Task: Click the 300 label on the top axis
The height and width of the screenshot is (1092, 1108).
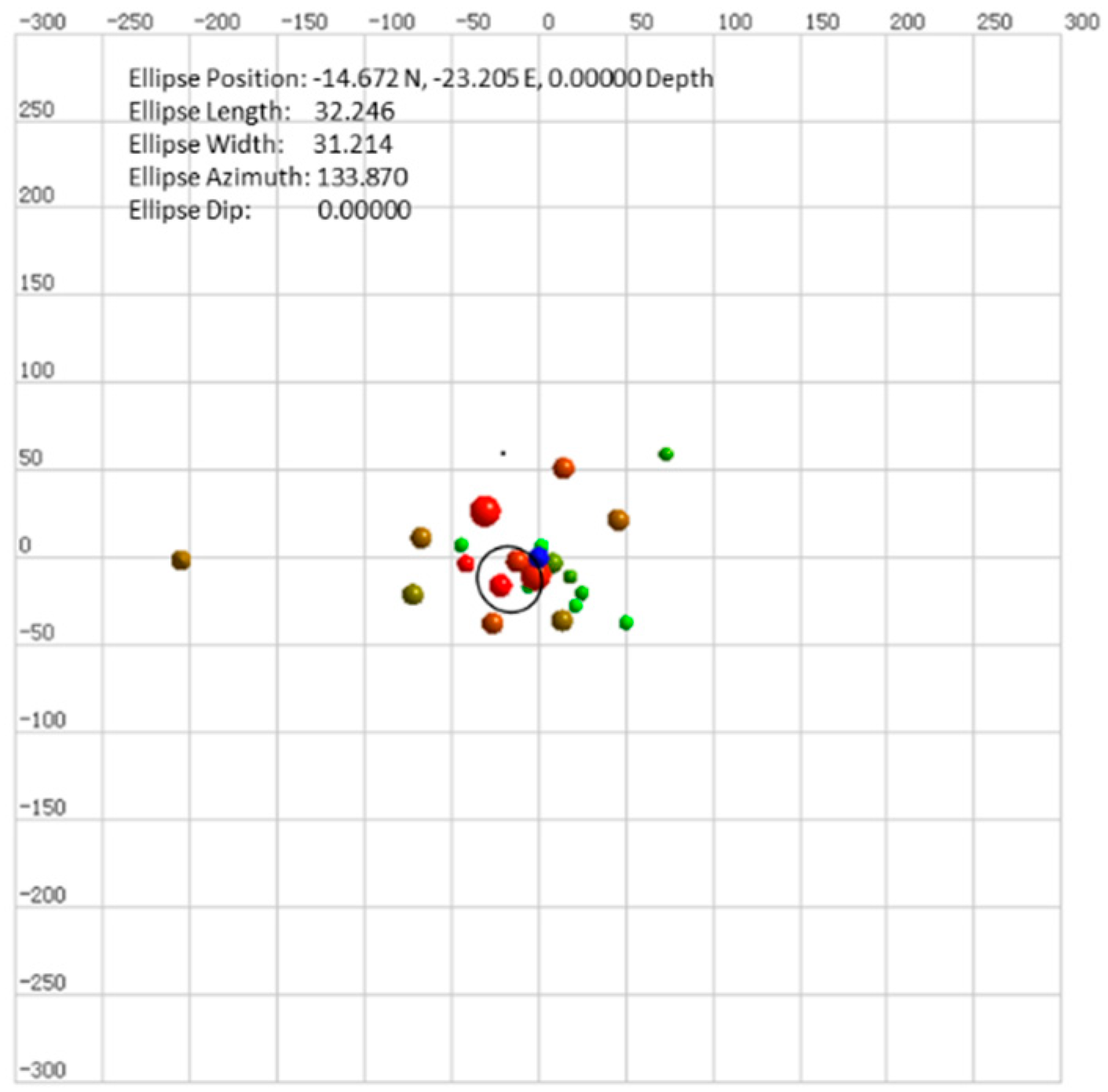Action: coord(1081,22)
